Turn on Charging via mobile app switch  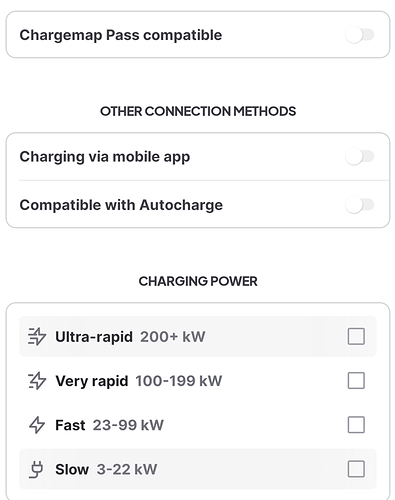click(x=360, y=156)
